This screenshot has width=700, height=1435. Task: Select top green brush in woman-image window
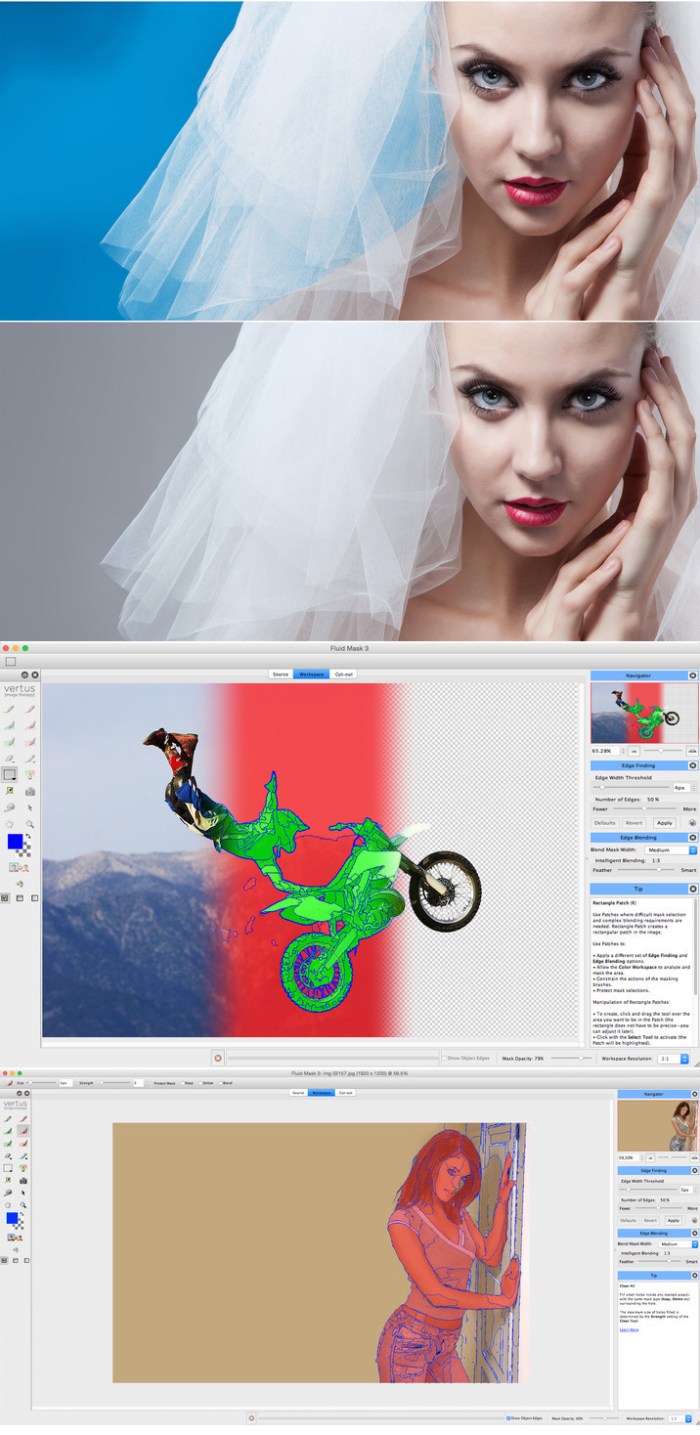click(x=8, y=1119)
